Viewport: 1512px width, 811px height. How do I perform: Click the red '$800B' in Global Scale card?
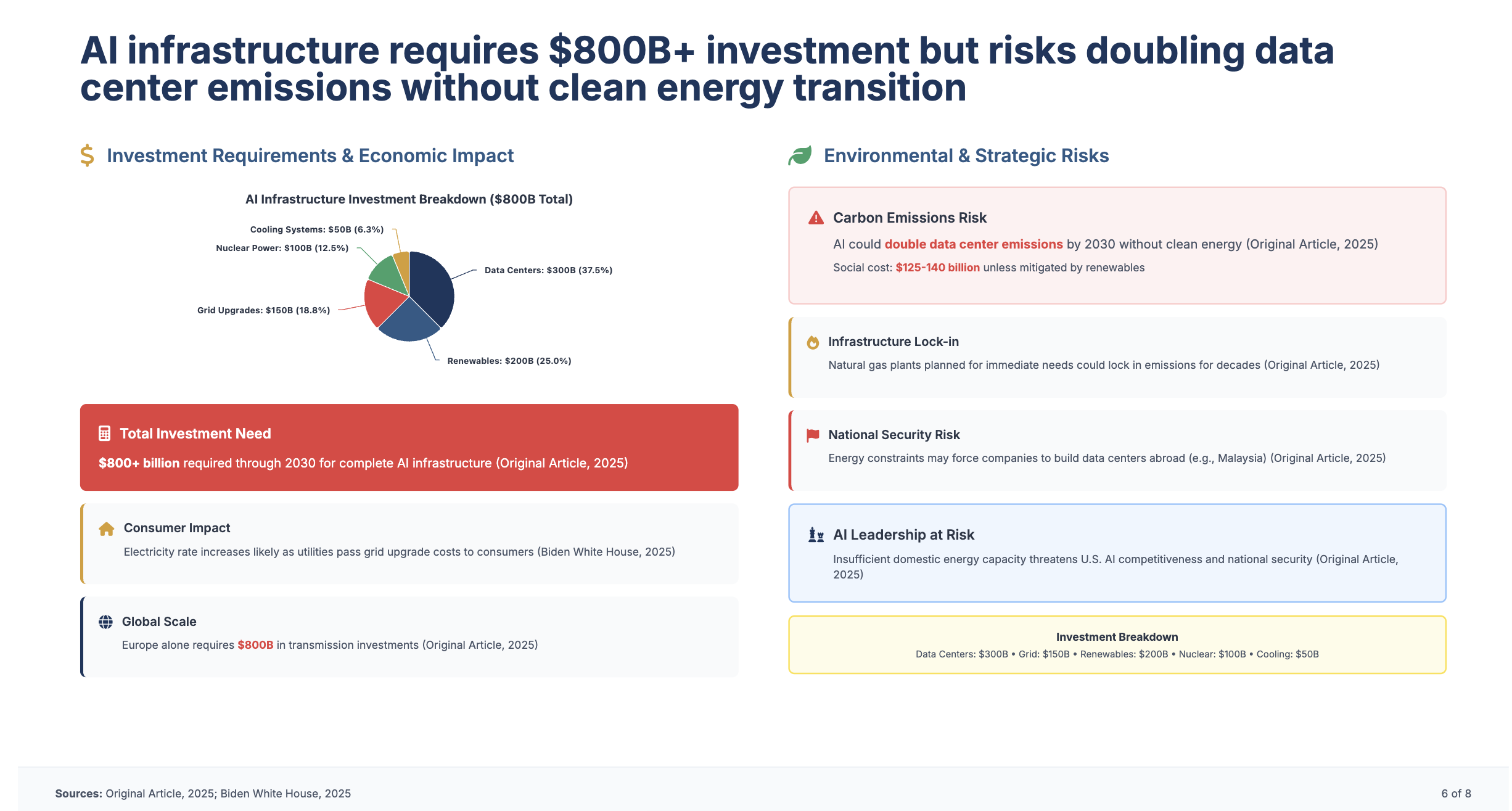(x=255, y=645)
